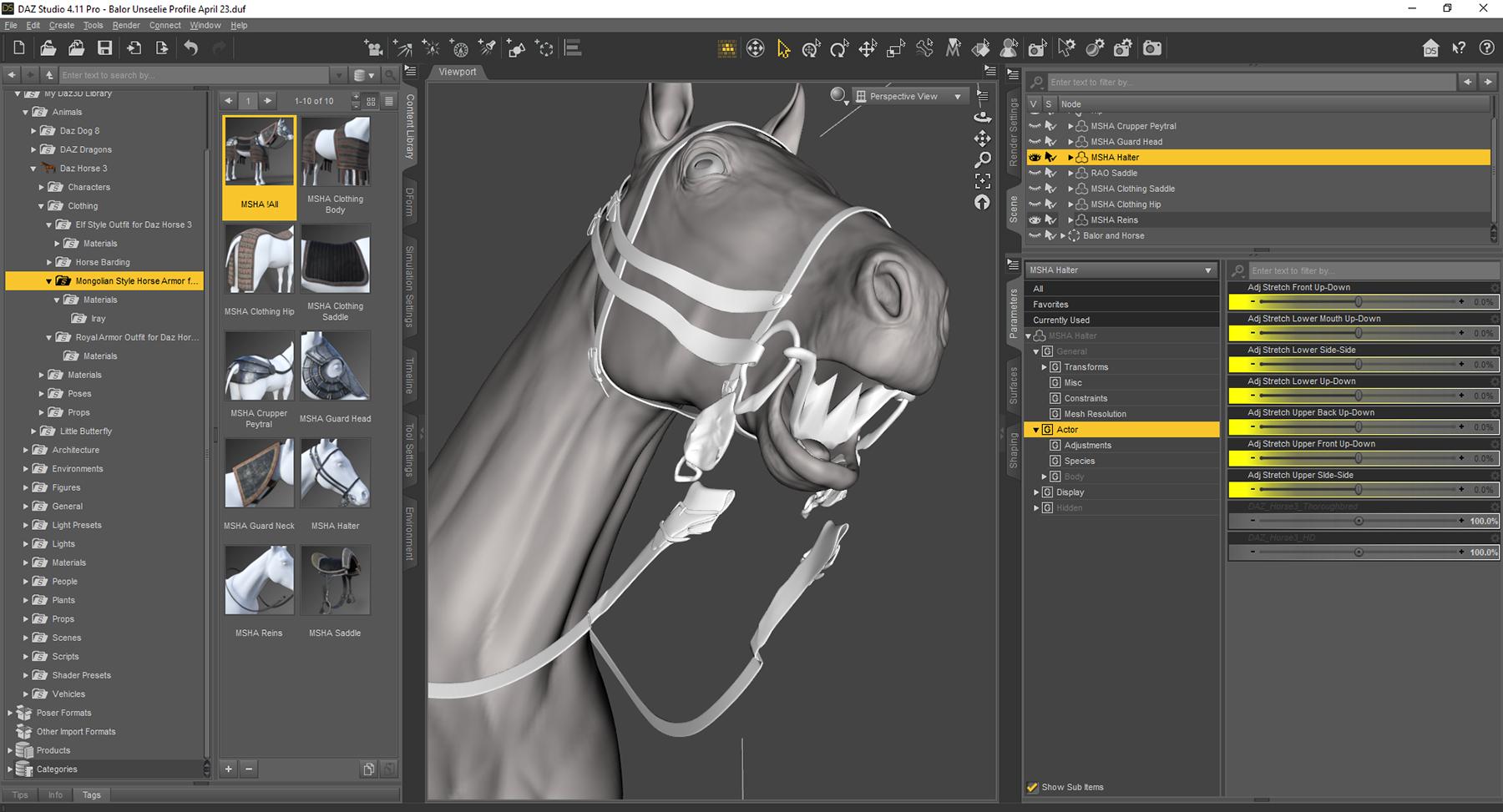
Task: Open the MSHA Halter parameters node dropdown
Action: click(x=1121, y=270)
